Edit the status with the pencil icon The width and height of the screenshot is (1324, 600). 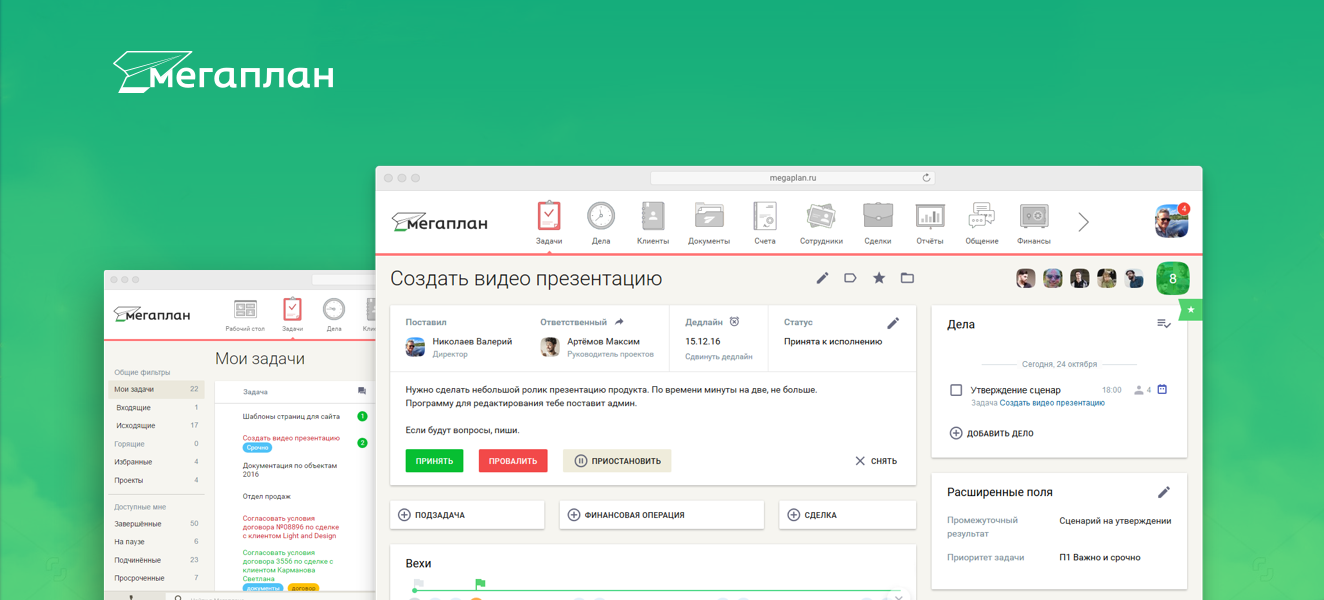coord(893,323)
